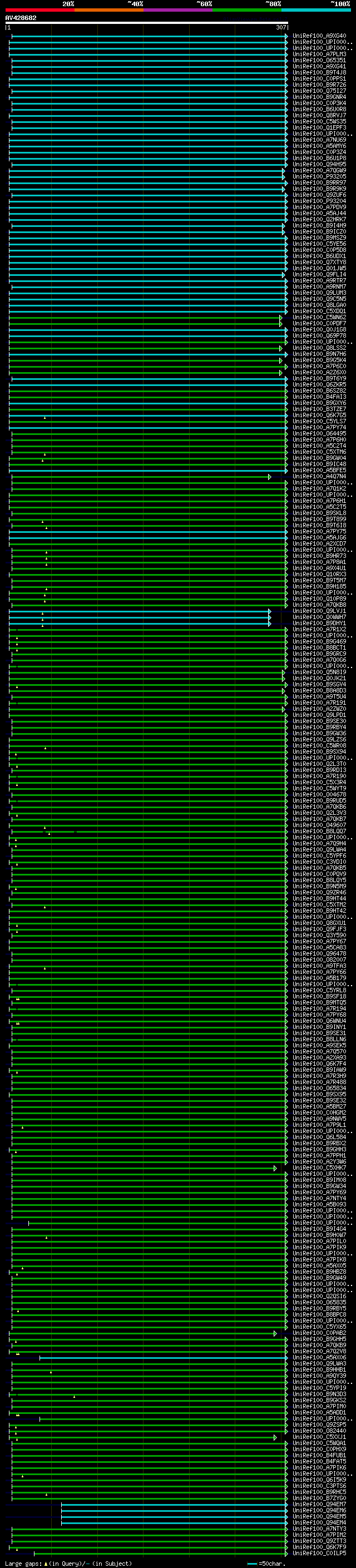The image size is (356, 1568).
Task: Click the Large gaps legend text
Action: click(68, 1563)
